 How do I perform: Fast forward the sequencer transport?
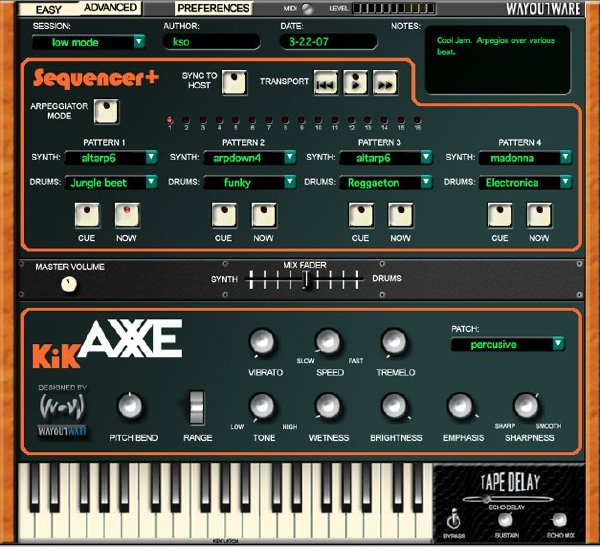tap(385, 82)
